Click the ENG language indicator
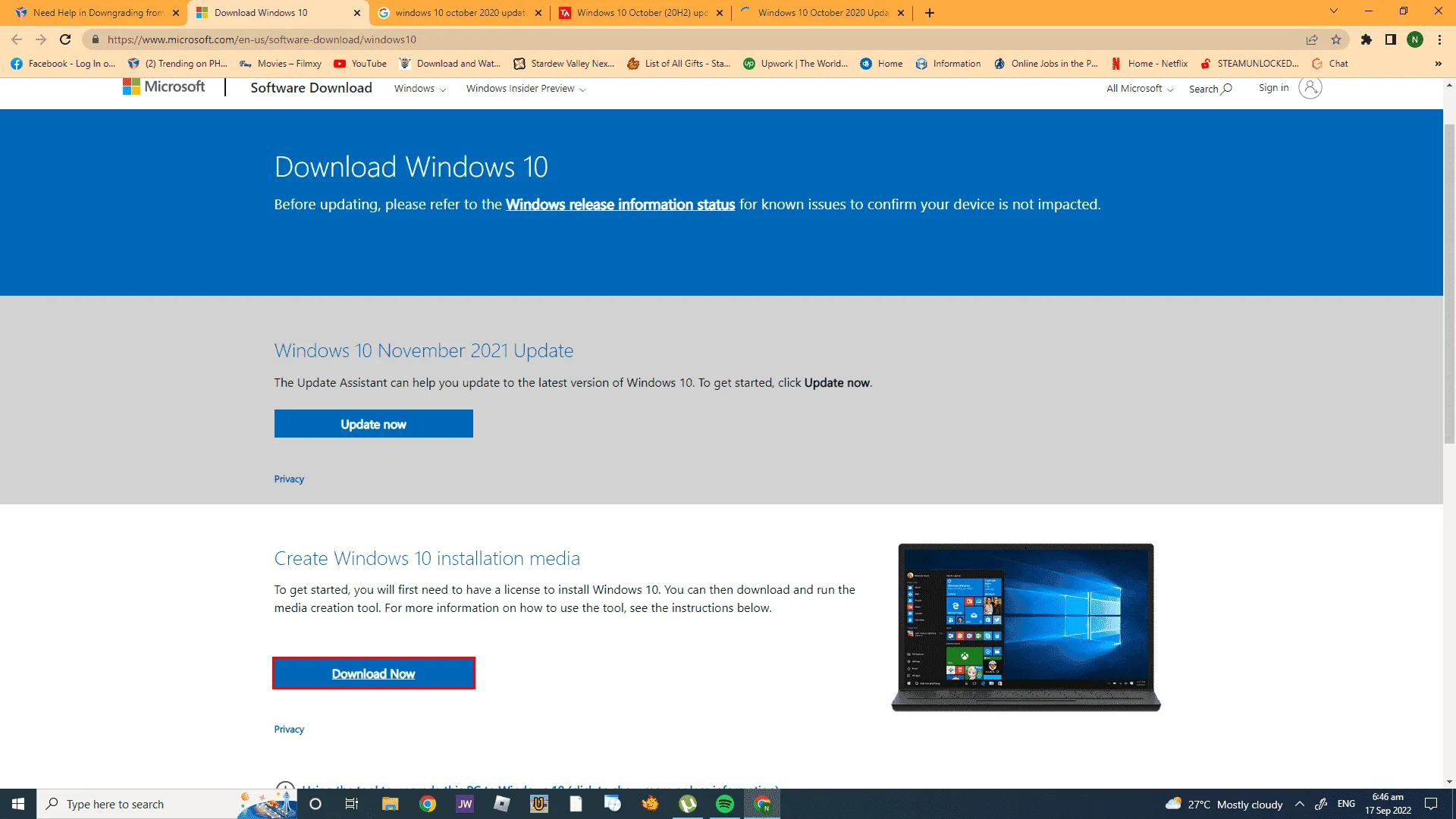 tap(1346, 804)
